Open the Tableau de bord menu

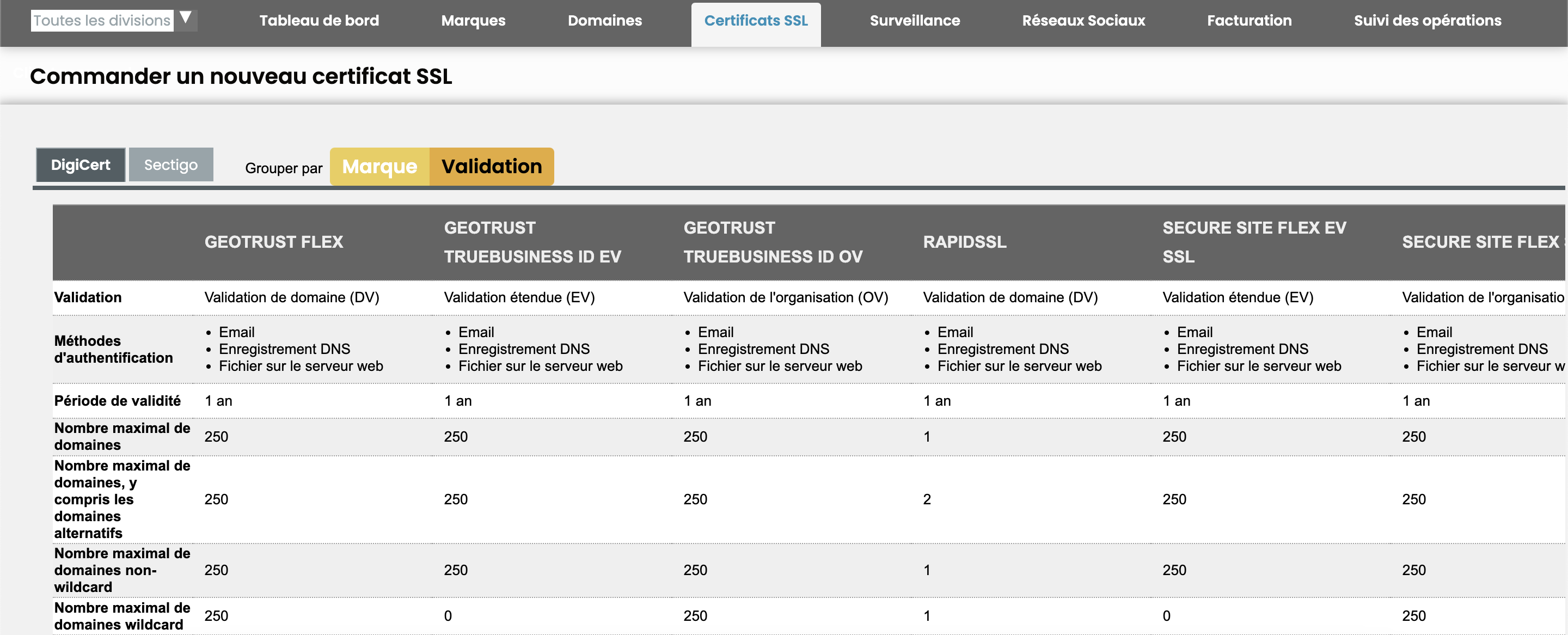click(319, 21)
